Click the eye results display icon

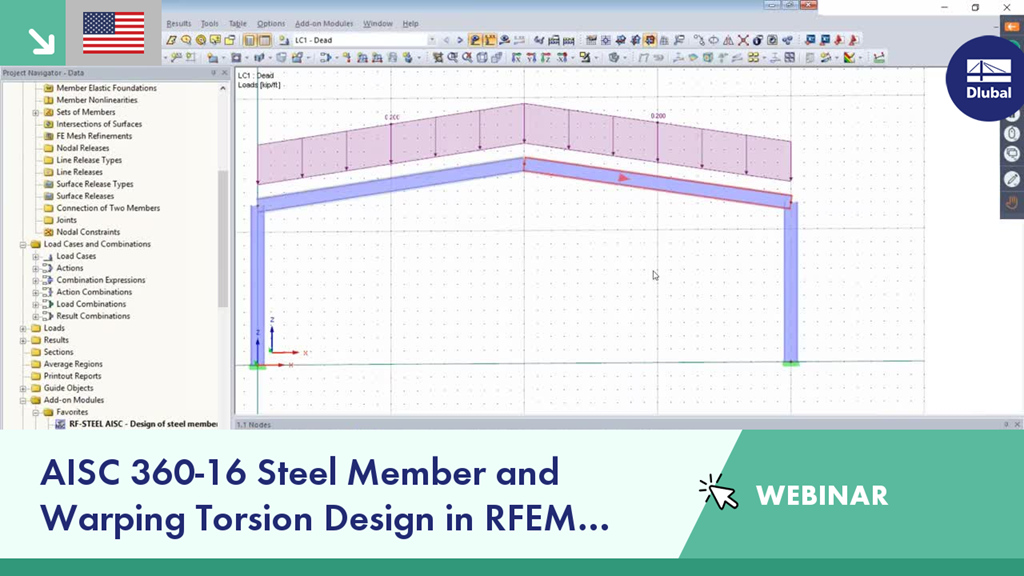[x=505, y=40]
